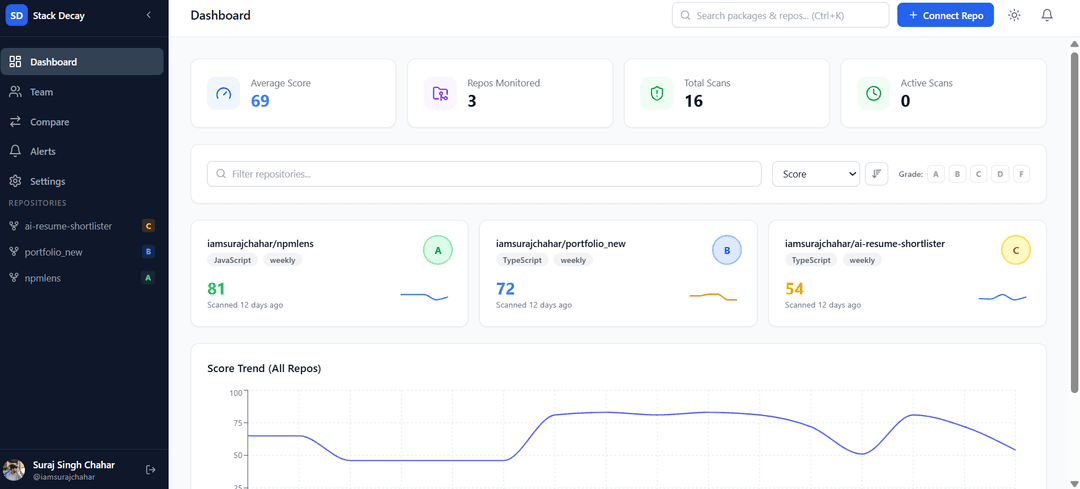Click the weekly tag on the portfolio_new card
Viewport: 1080px width, 489px height.
click(x=573, y=260)
